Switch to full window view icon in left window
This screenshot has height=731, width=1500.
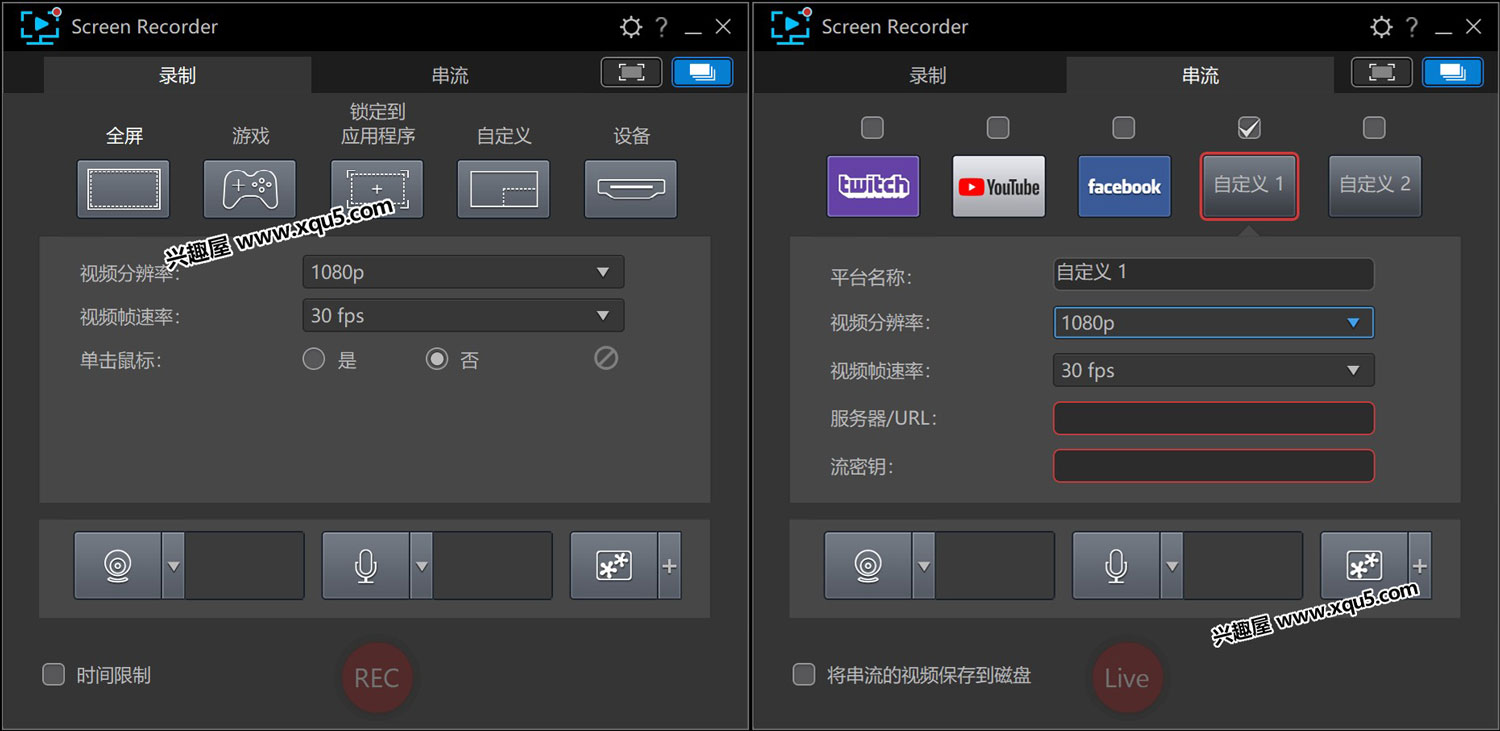coord(703,72)
